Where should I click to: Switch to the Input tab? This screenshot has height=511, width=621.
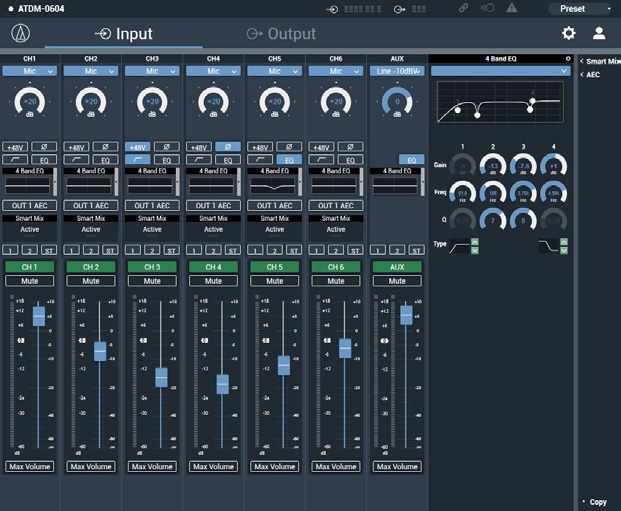point(124,34)
